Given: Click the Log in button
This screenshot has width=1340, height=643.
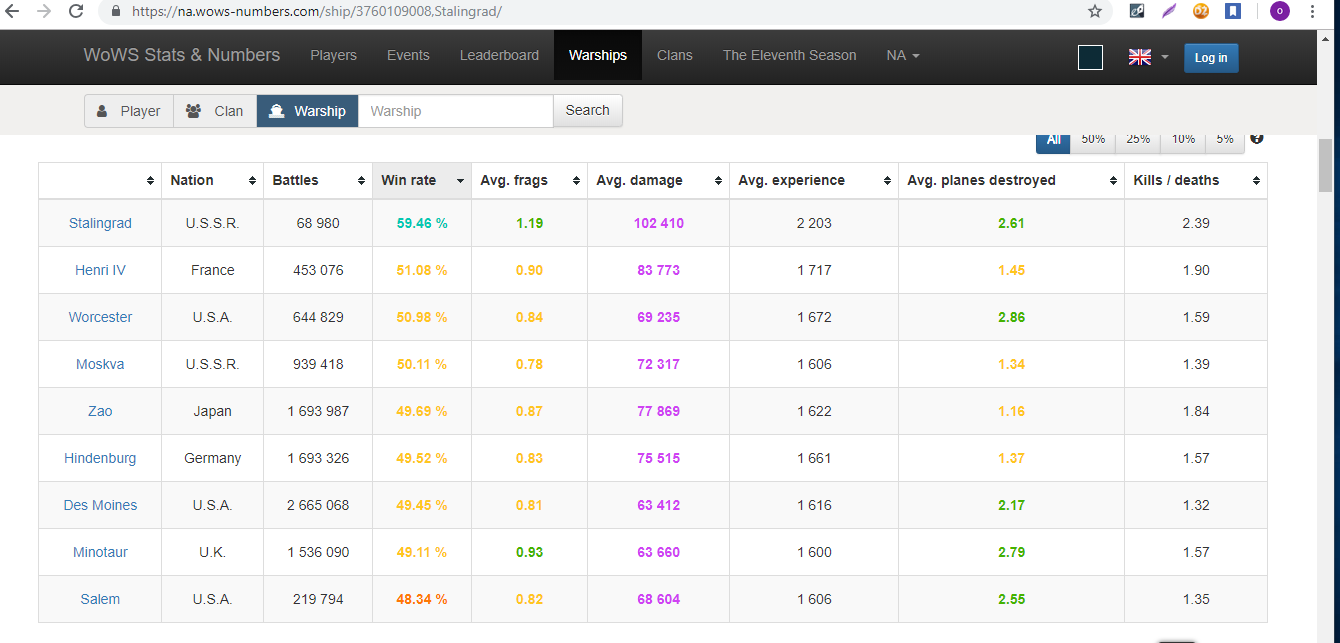Looking at the screenshot, I should tap(1210, 58).
